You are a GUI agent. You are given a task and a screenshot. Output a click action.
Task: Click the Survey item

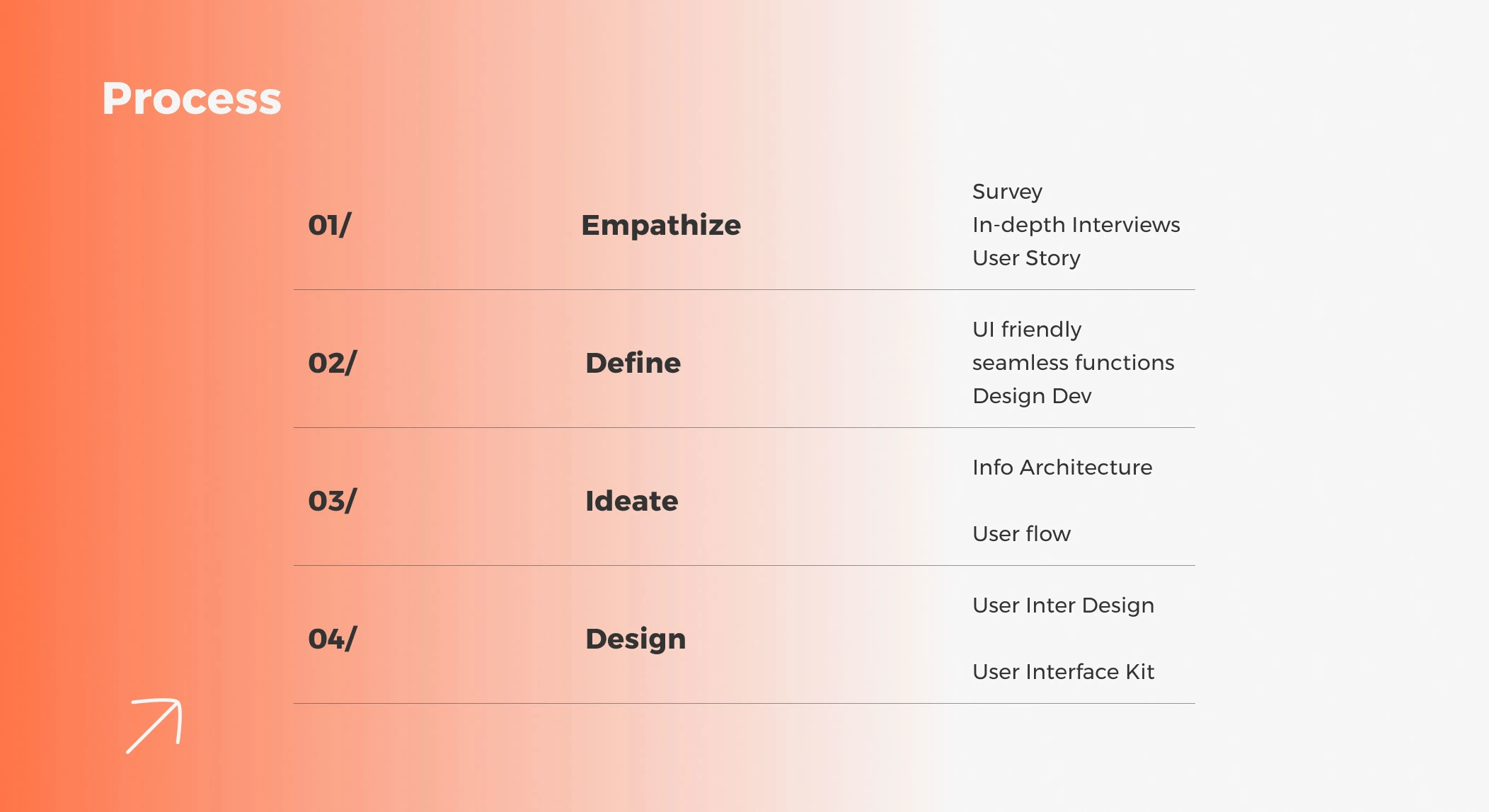coord(1007,192)
